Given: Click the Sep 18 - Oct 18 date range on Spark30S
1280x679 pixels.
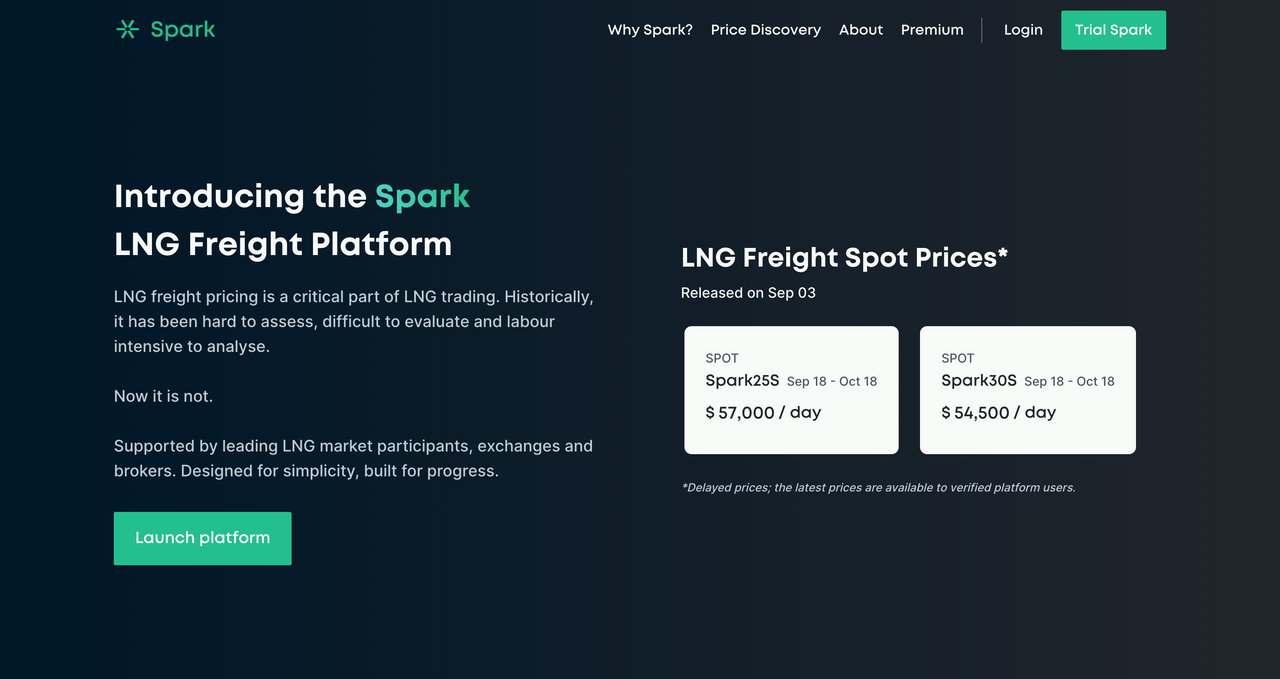Looking at the screenshot, I should [1068, 381].
